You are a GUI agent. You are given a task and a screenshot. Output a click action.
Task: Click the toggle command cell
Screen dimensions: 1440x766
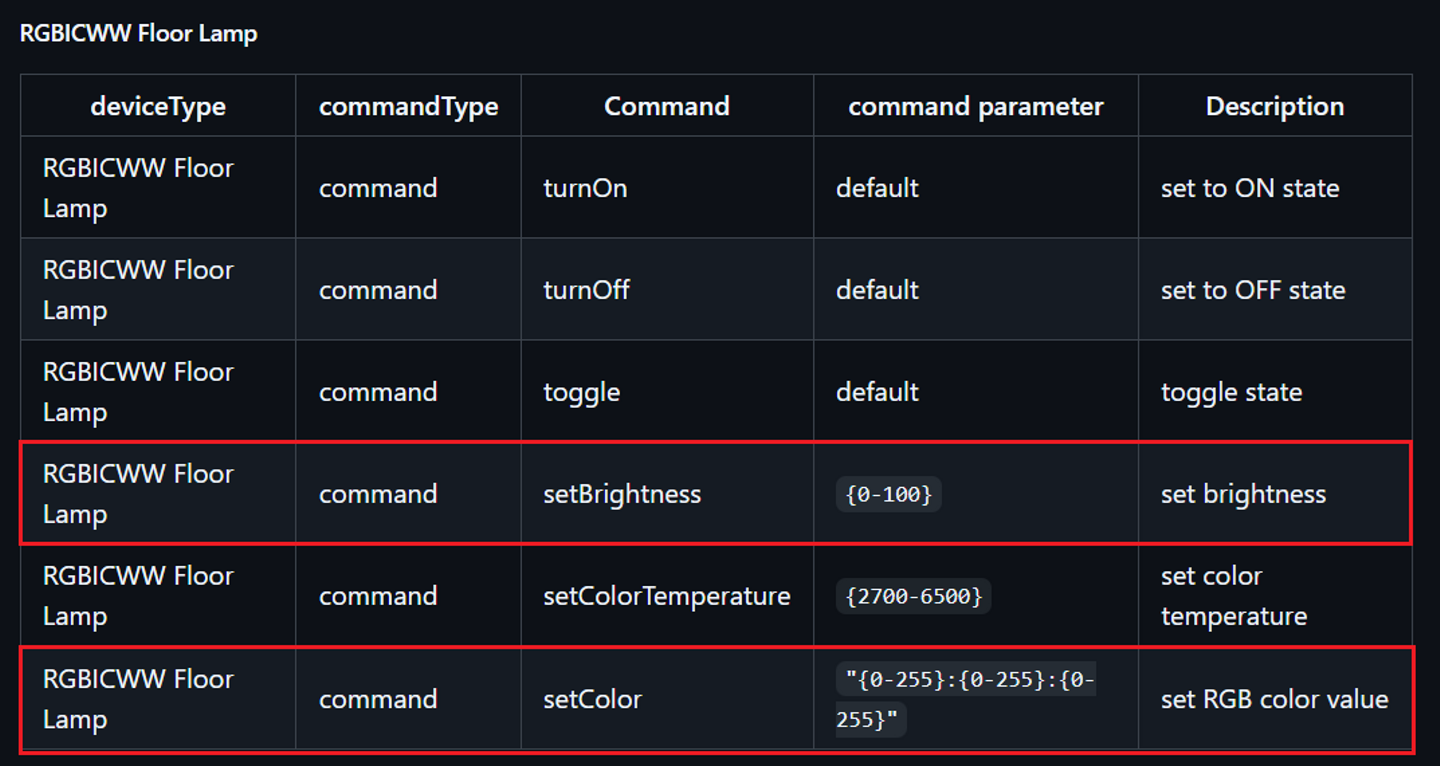click(581, 392)
